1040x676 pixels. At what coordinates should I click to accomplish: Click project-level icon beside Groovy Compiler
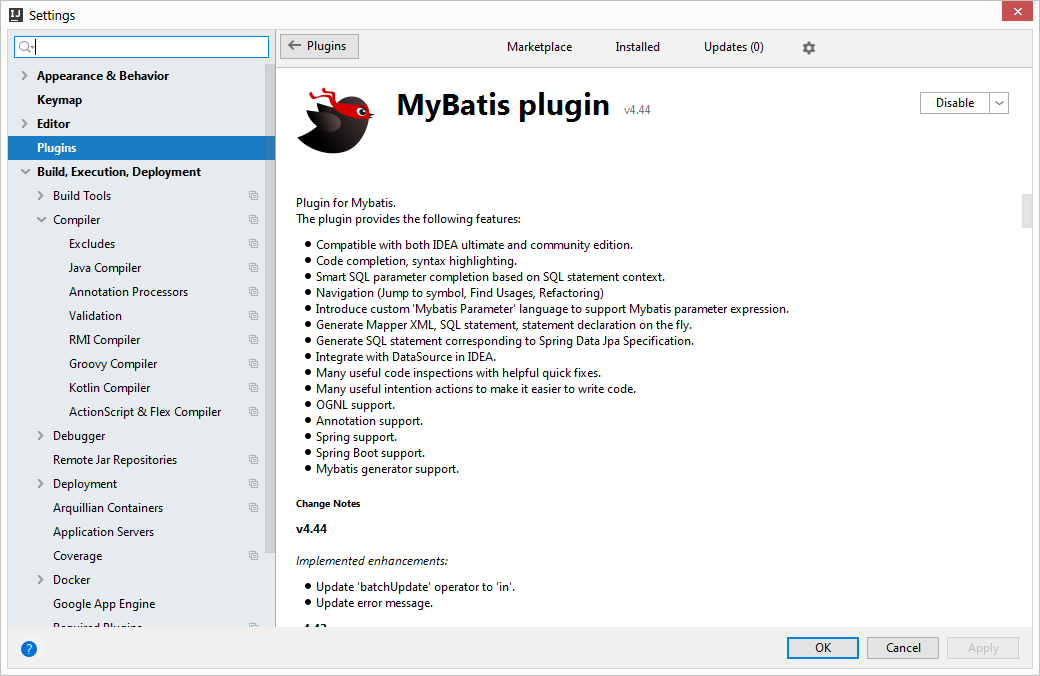[x=253, y=364]
